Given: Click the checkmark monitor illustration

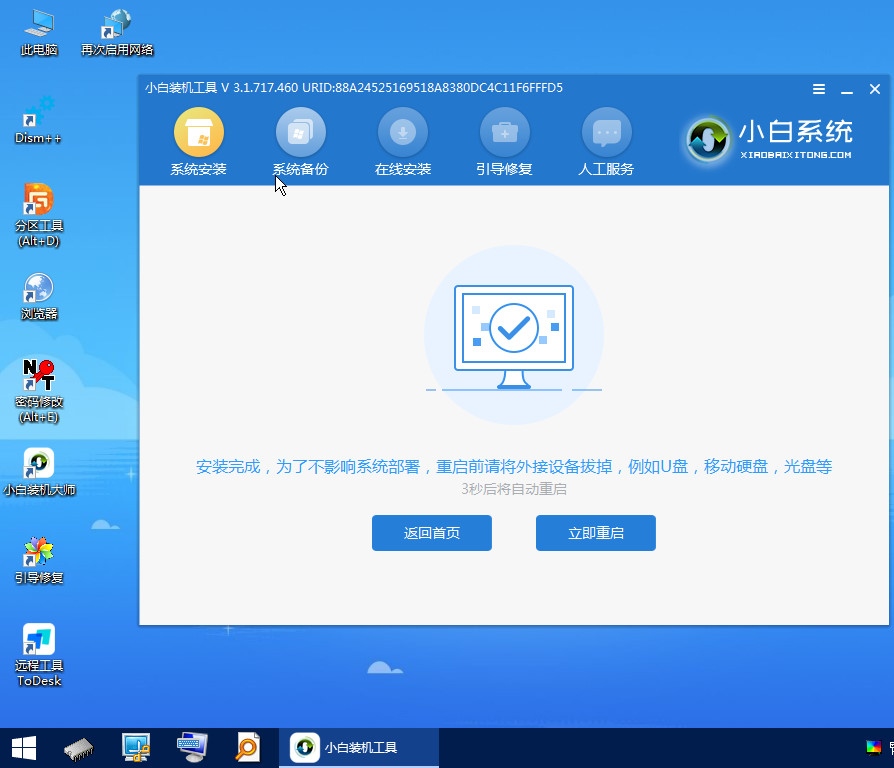Looking at the screenshot, I should (x=513, y=335).
